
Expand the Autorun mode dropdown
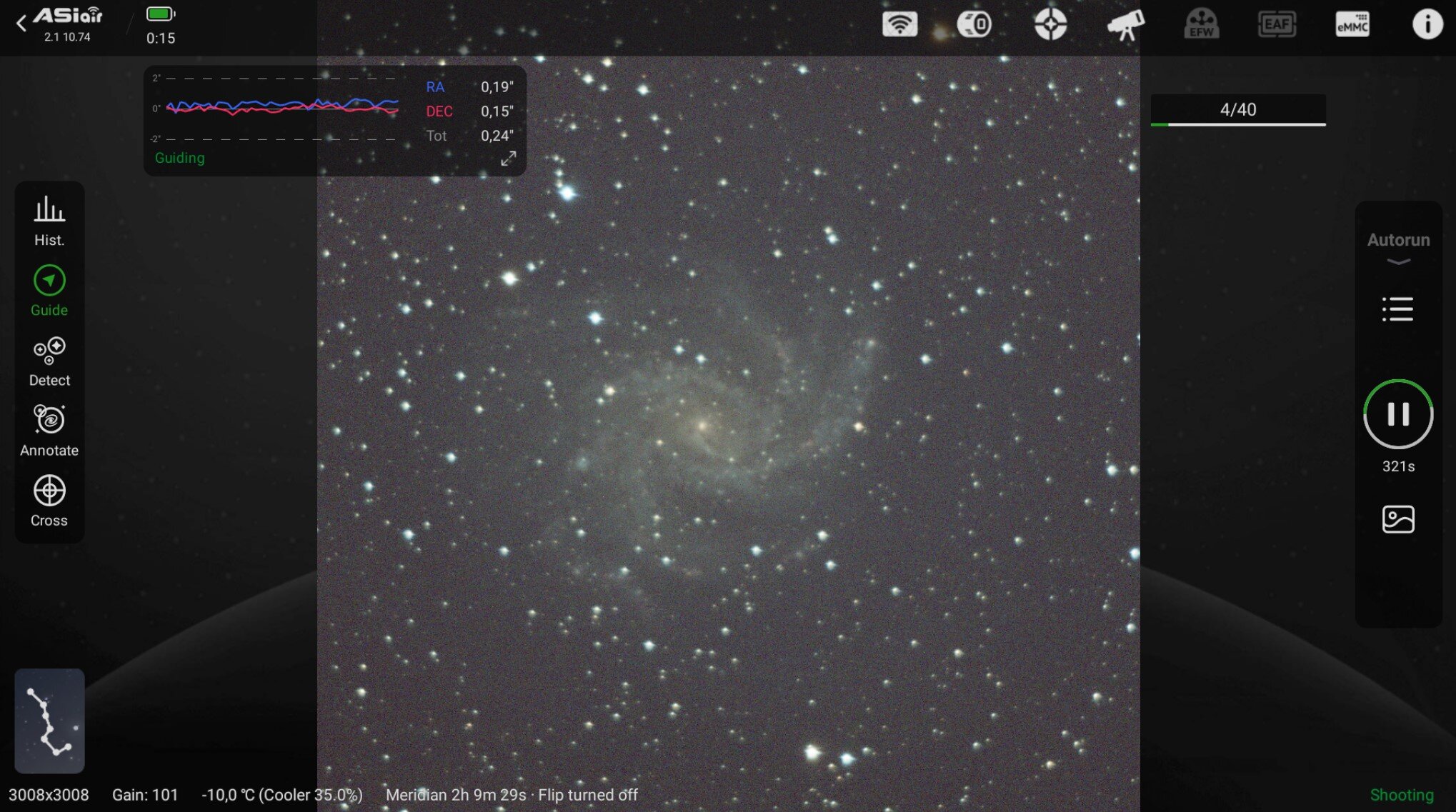point(1398,246)
